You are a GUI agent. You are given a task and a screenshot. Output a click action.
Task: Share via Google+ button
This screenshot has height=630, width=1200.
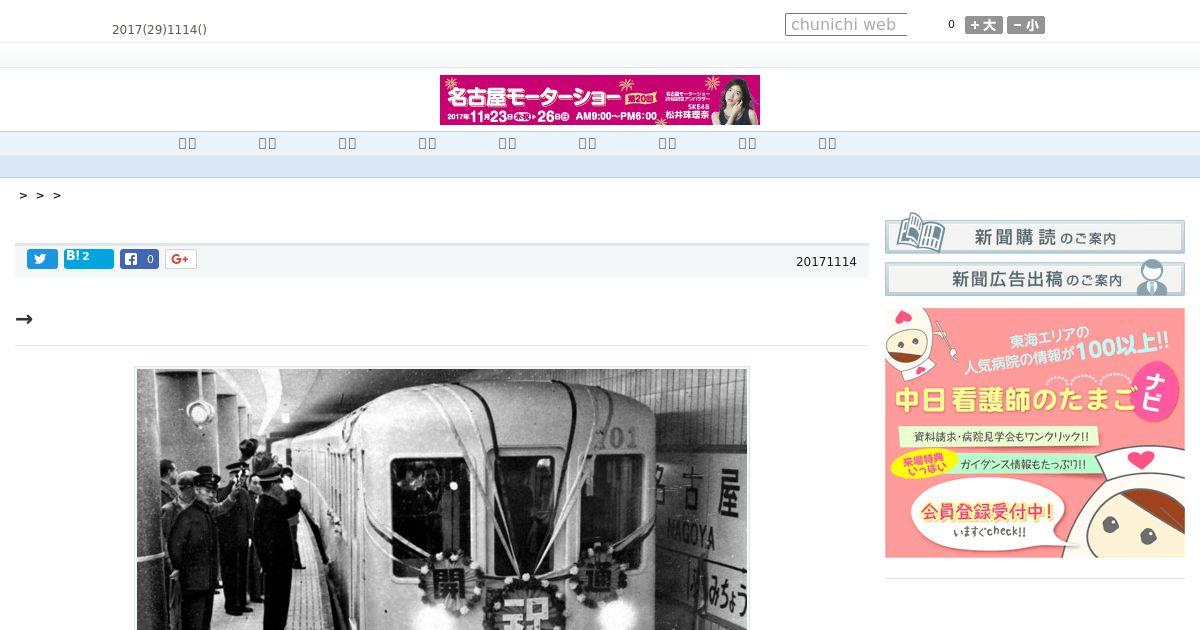point(181,259)
